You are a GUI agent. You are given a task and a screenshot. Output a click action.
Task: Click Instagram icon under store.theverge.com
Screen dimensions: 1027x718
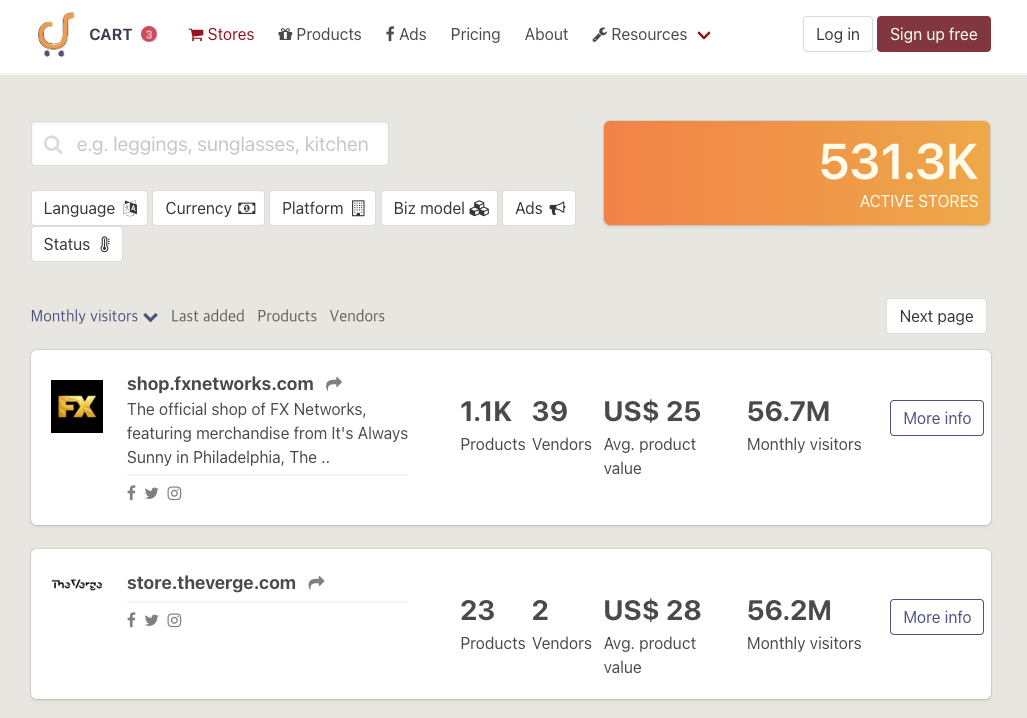point(174,620)
